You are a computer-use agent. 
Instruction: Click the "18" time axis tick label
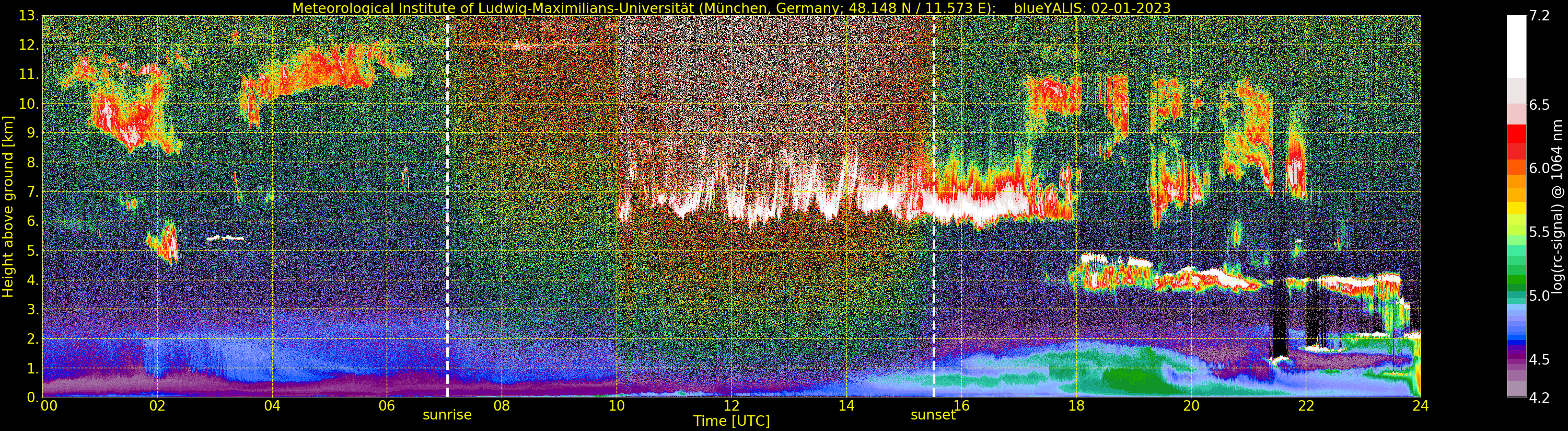pos(1076,405)
